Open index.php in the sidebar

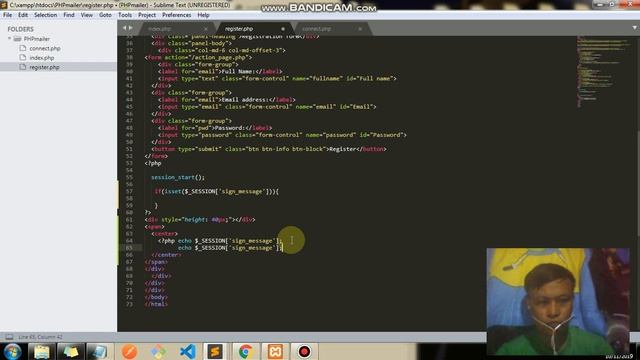pos(42,58)
